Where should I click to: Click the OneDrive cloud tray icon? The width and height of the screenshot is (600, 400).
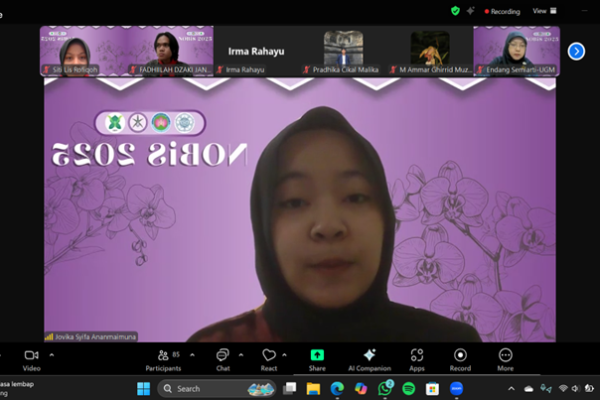click(529, 389)
